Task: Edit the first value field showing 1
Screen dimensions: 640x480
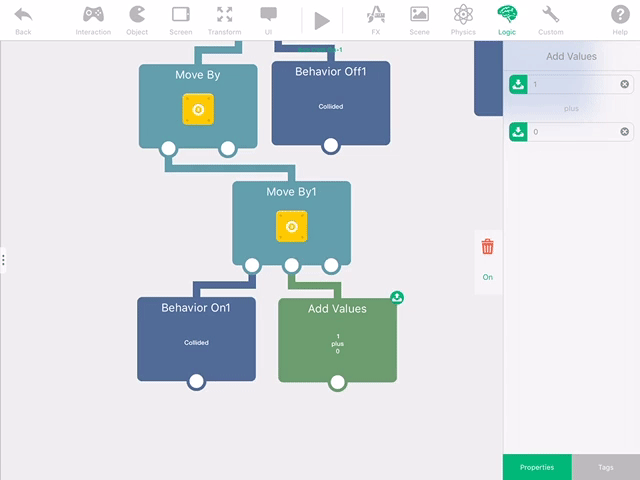Action: pyautogui.click(x=571, y=84)
